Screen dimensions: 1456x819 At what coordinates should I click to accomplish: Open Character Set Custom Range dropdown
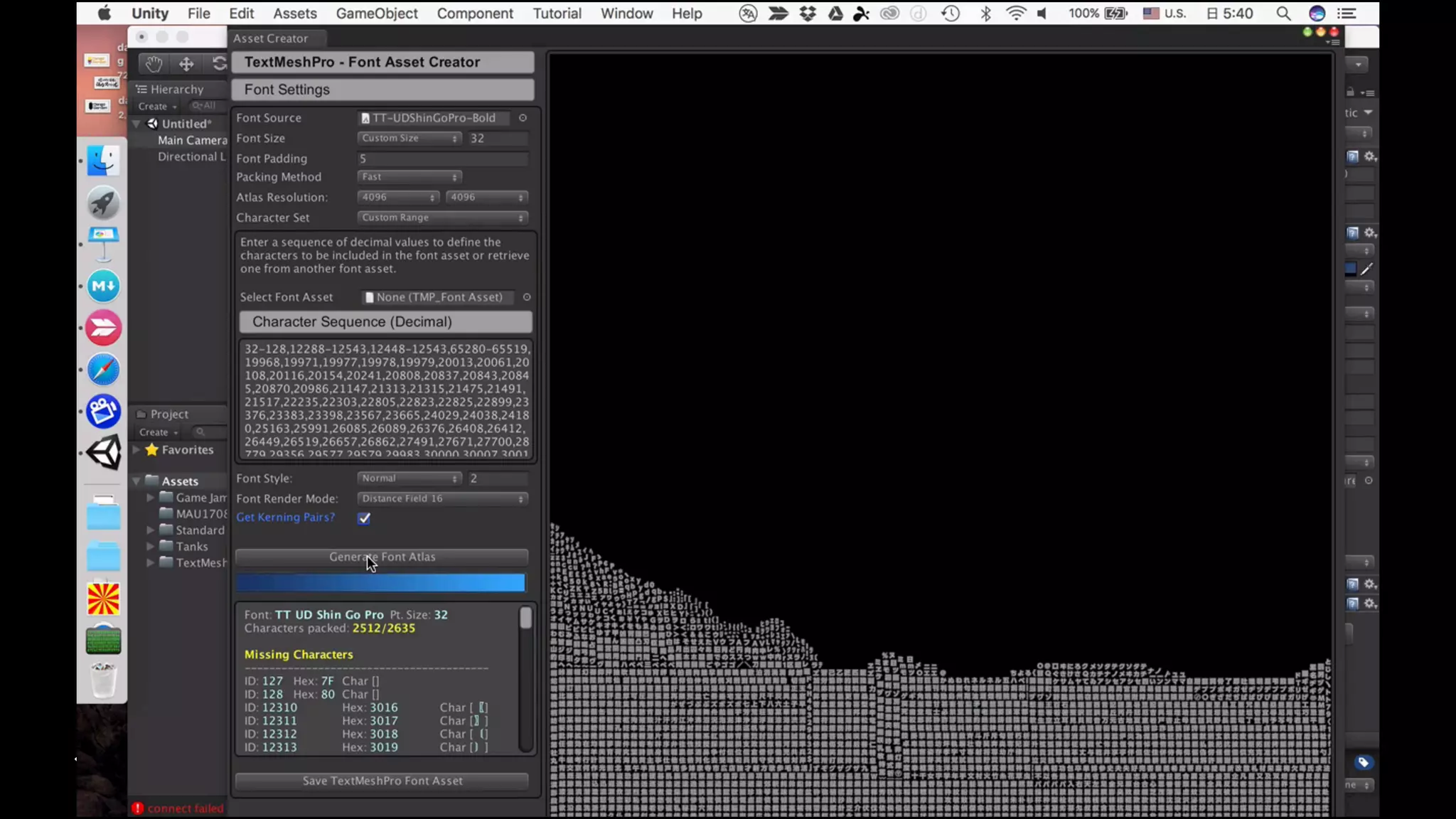coord(442,218)
